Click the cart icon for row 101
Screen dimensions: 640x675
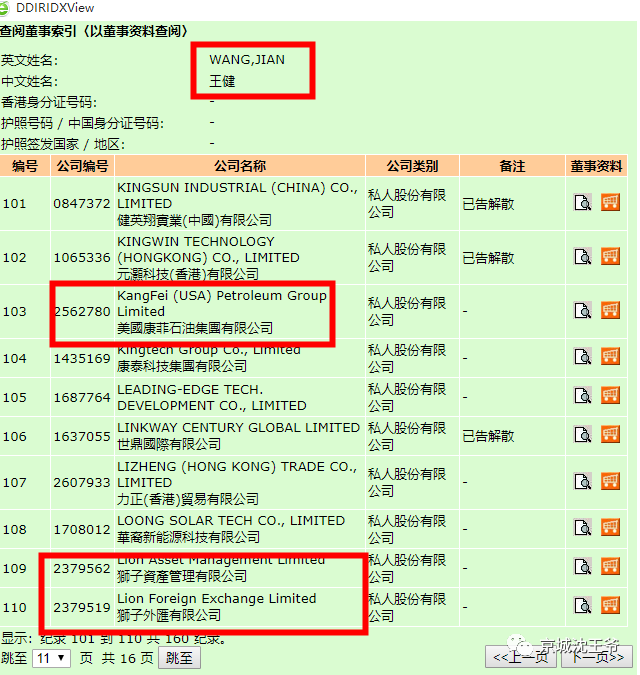(610, 203)
